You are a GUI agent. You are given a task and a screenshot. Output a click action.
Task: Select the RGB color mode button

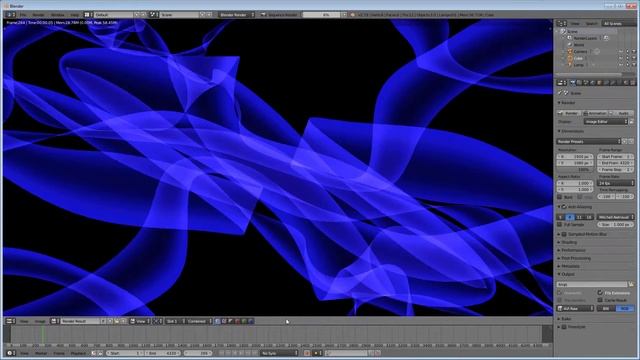[x=625, y=309]
